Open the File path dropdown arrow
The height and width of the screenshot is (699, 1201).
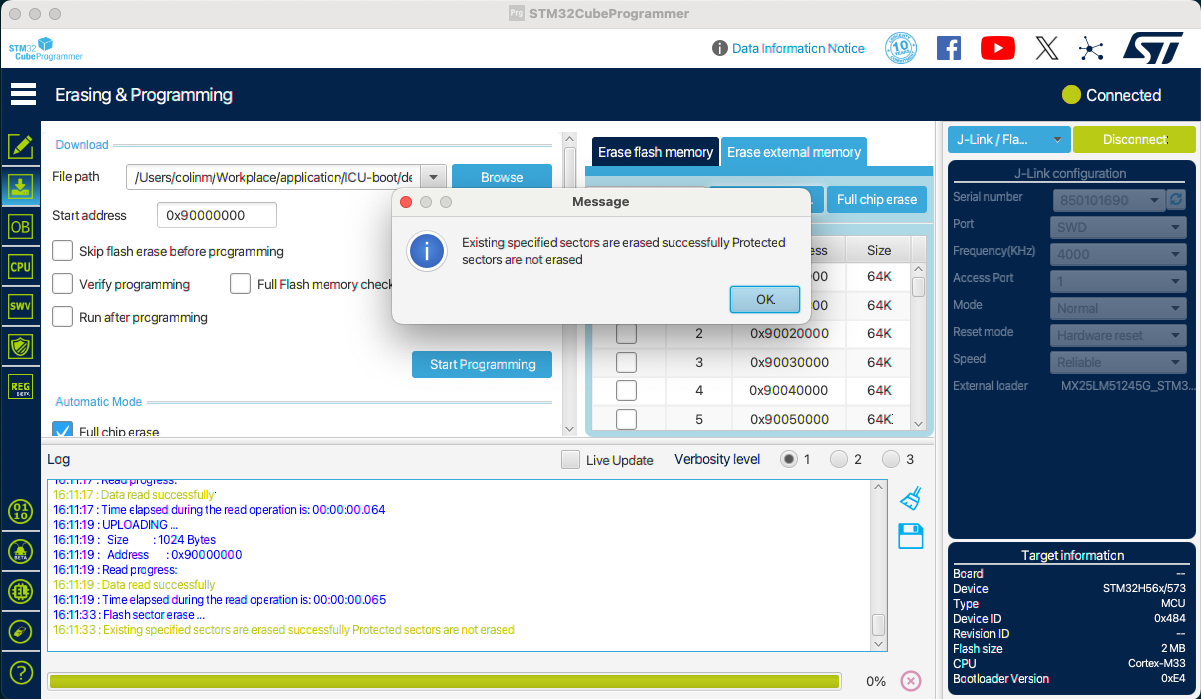pyautogui.click(x=433, y=176)
